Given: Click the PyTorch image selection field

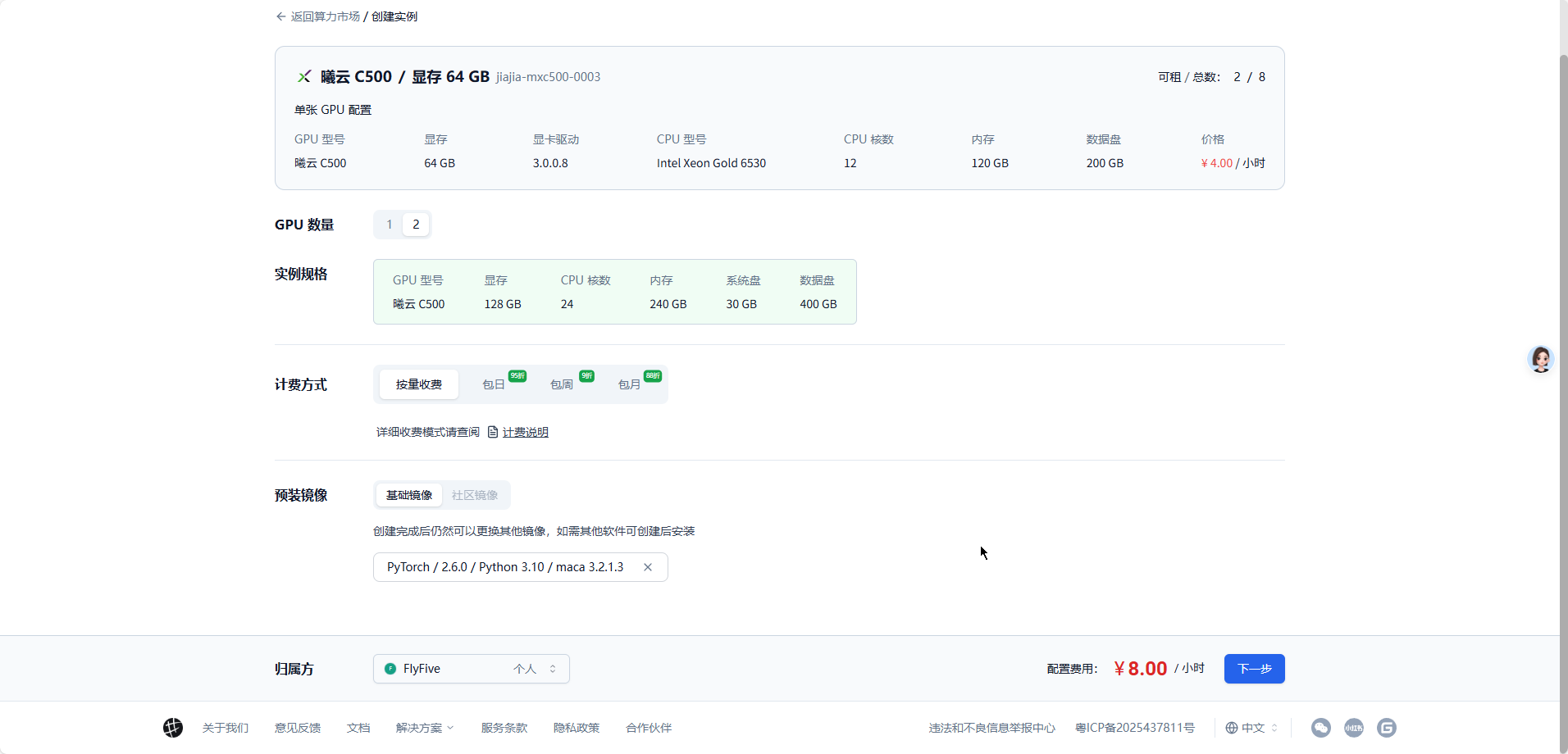Looking at the screenshot, I should click(x=505, y=567).
